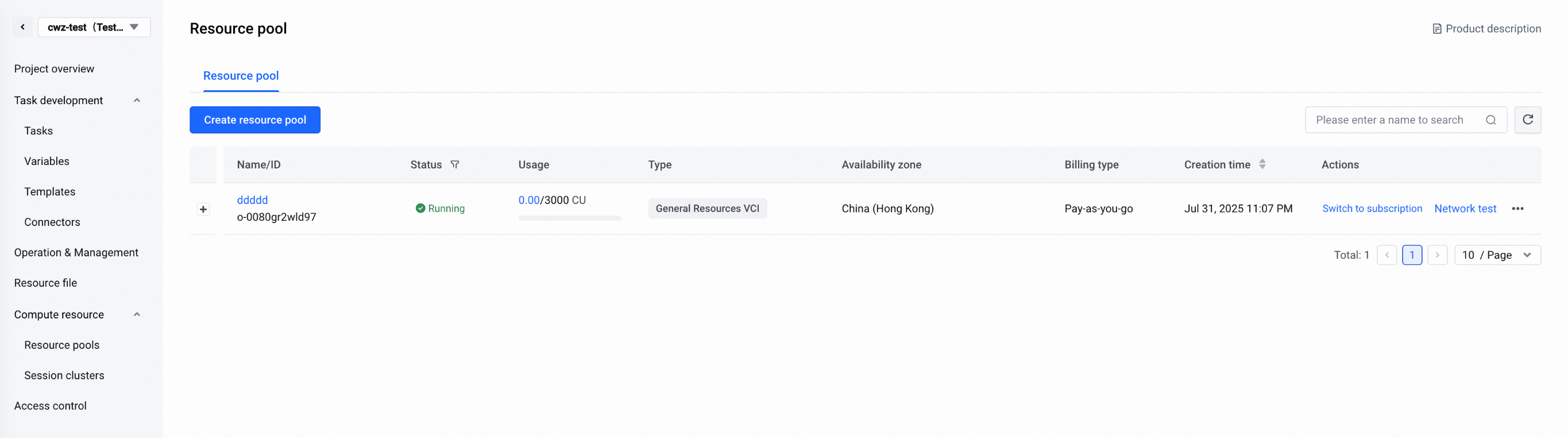1568x438 pixels.
Task: Run Network test for ddddd
Action: [1465, 209]
